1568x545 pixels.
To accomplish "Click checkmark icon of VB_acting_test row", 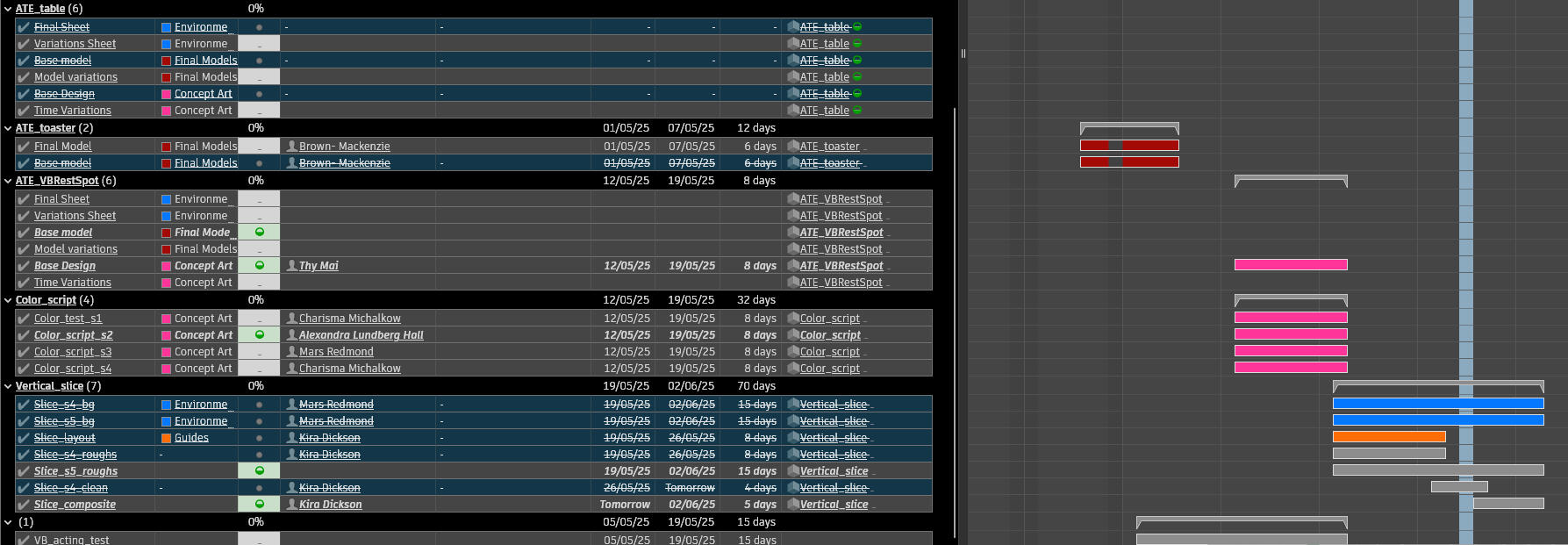I will [x=24, y=540].
